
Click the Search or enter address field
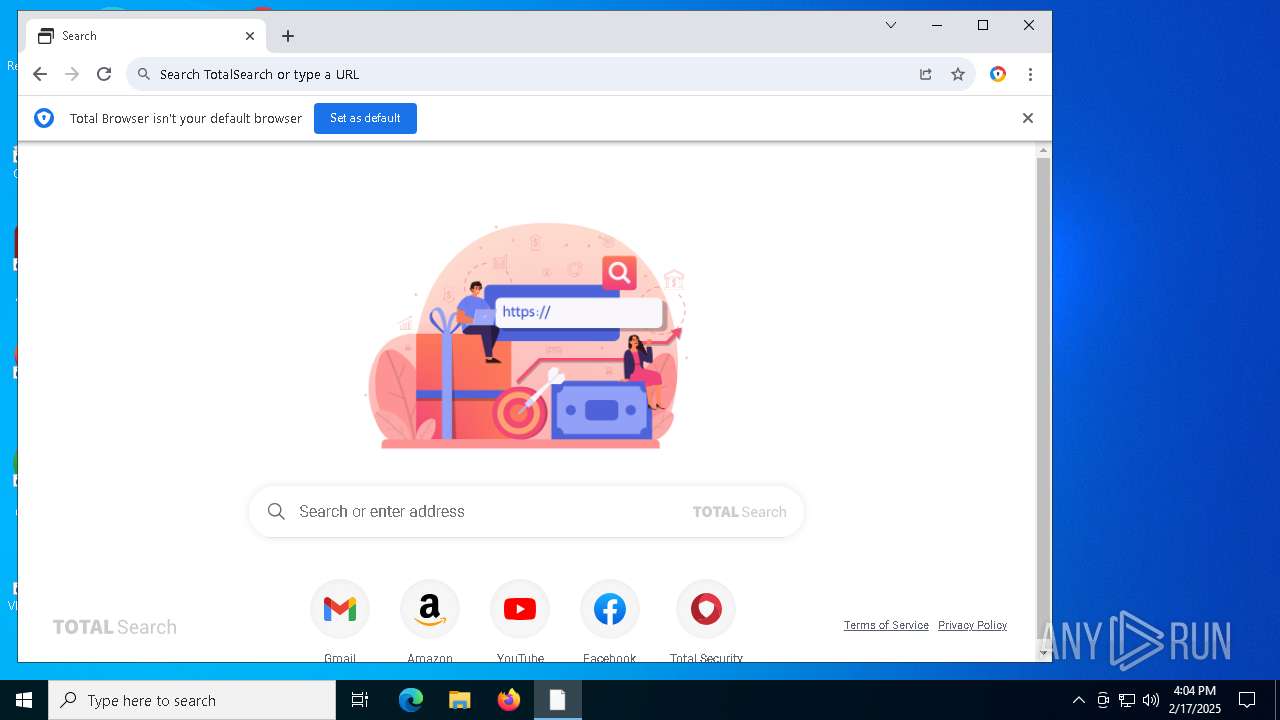526,512
